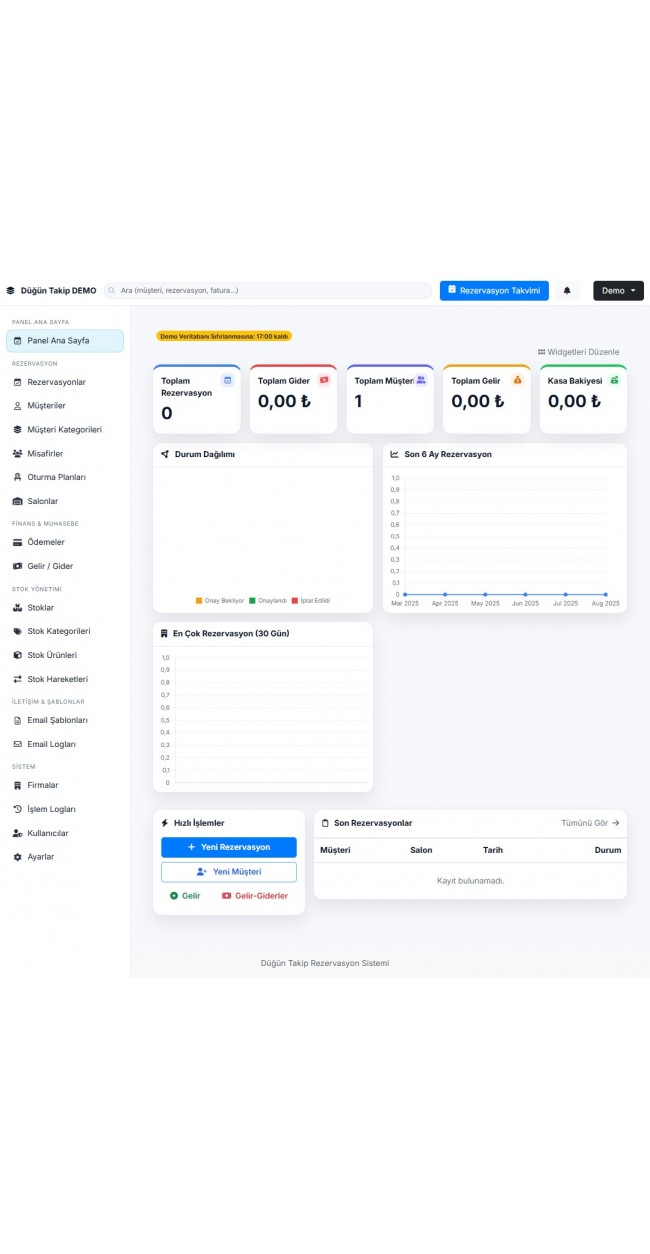Click the calendar icon on Toplam Rezervasyon card
Viewport: 650px width, 1254px height.
(227, 380)
